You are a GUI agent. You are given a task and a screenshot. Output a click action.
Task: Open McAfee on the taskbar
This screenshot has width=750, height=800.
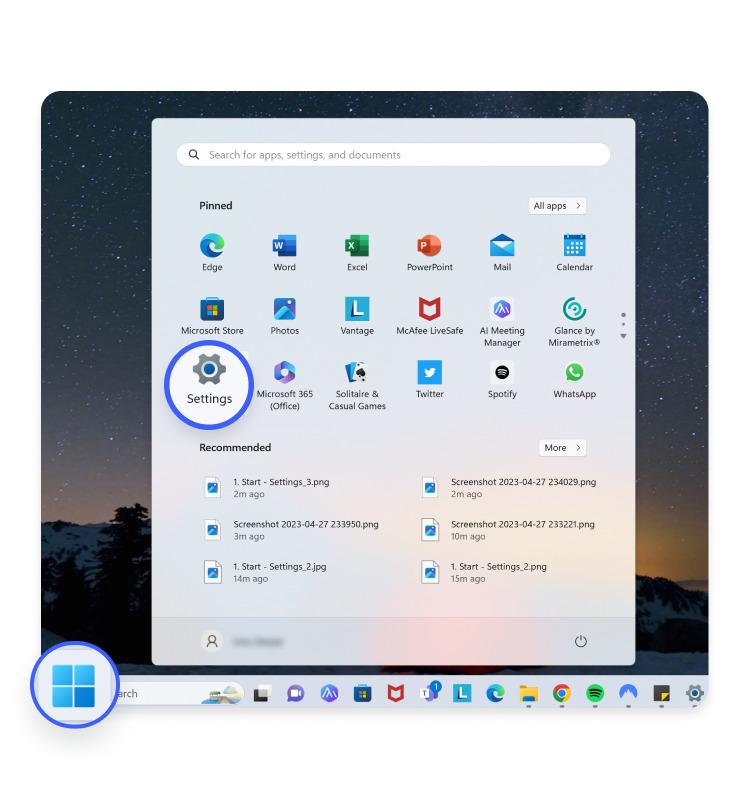395,694
